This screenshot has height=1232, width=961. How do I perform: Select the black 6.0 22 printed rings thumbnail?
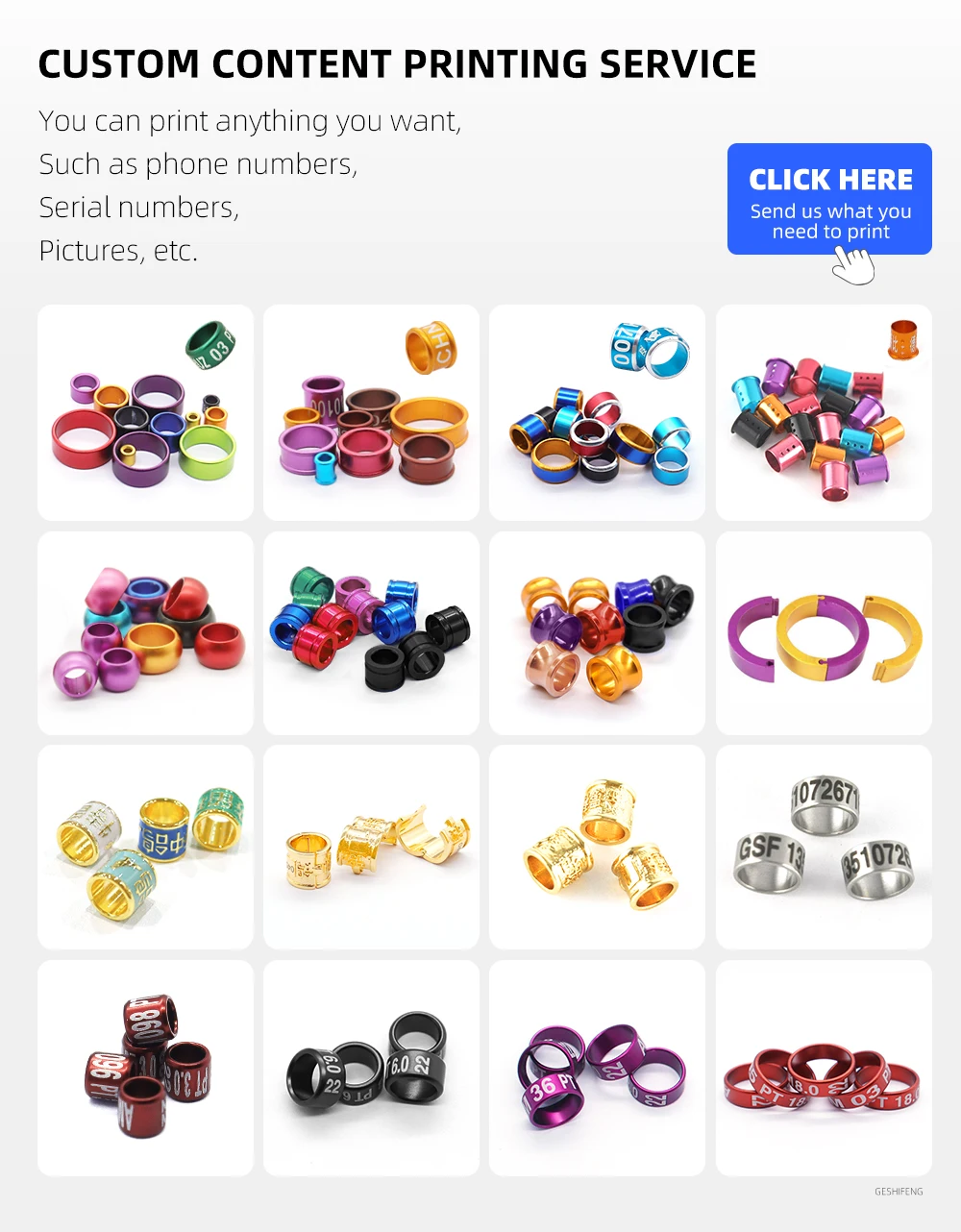pos(371,1068)
